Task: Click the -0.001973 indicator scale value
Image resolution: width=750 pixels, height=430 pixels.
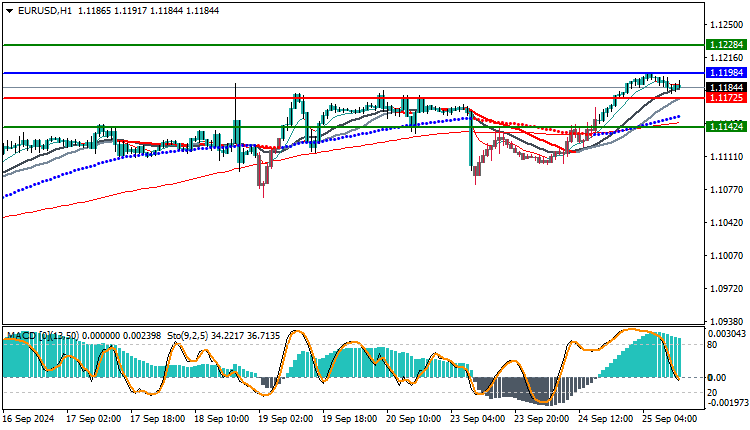Action: (727, 403)
